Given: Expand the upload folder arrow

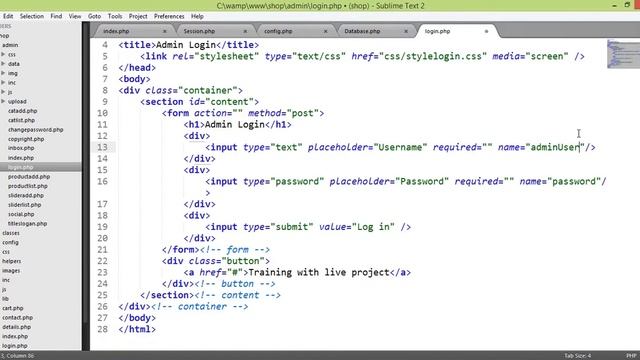Looking at the screenshot, I should coord(3,101).
